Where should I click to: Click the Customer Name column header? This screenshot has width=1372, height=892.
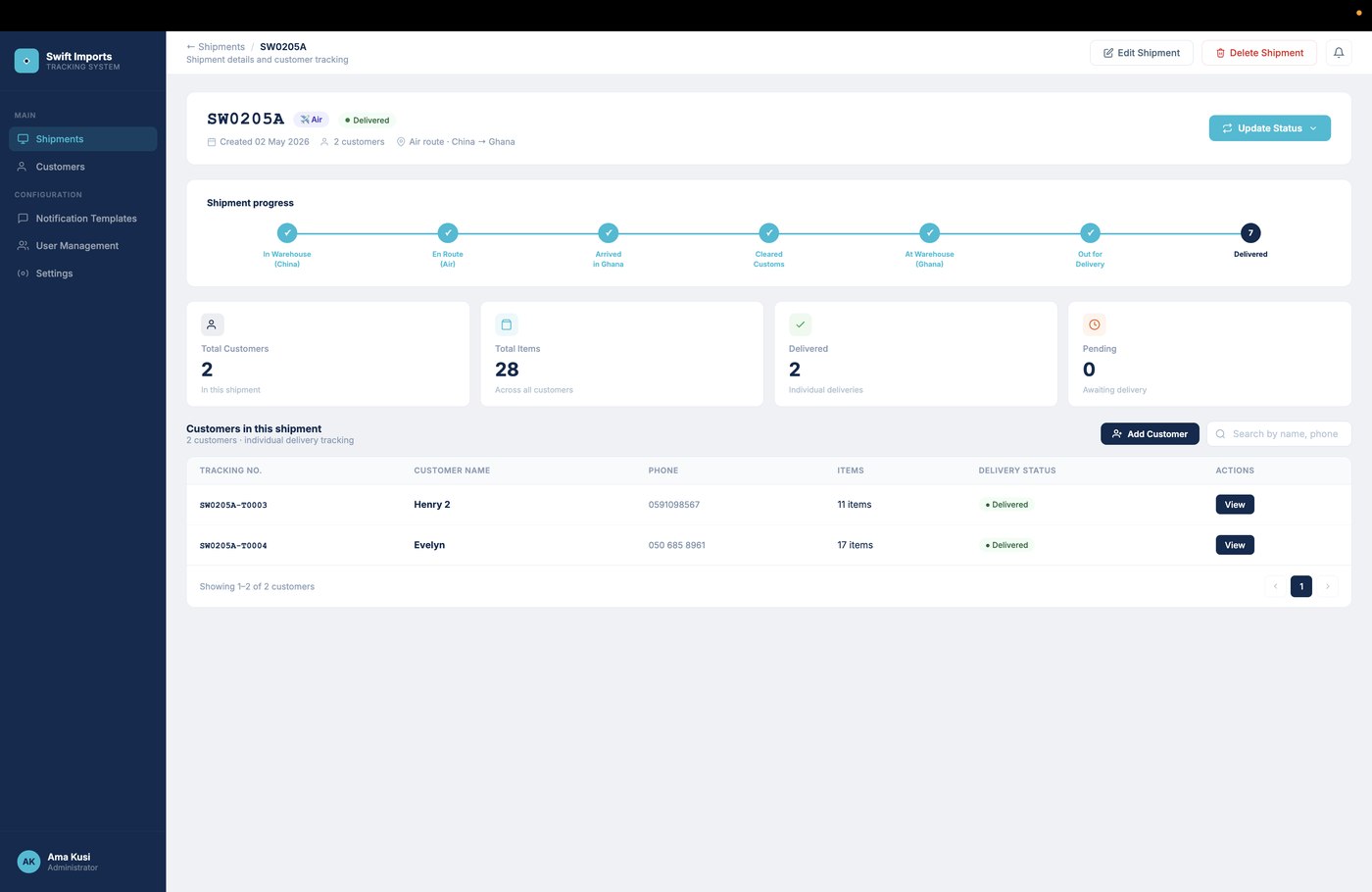point(452,471)
